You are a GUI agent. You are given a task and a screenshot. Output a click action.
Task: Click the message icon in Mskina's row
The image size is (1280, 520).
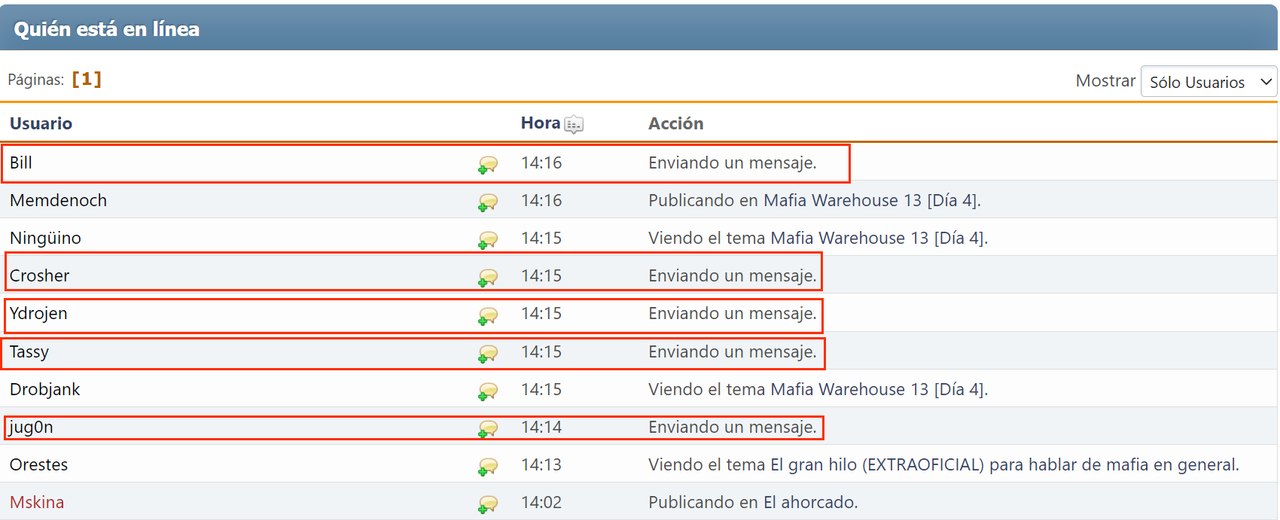[x=488, y=504]
